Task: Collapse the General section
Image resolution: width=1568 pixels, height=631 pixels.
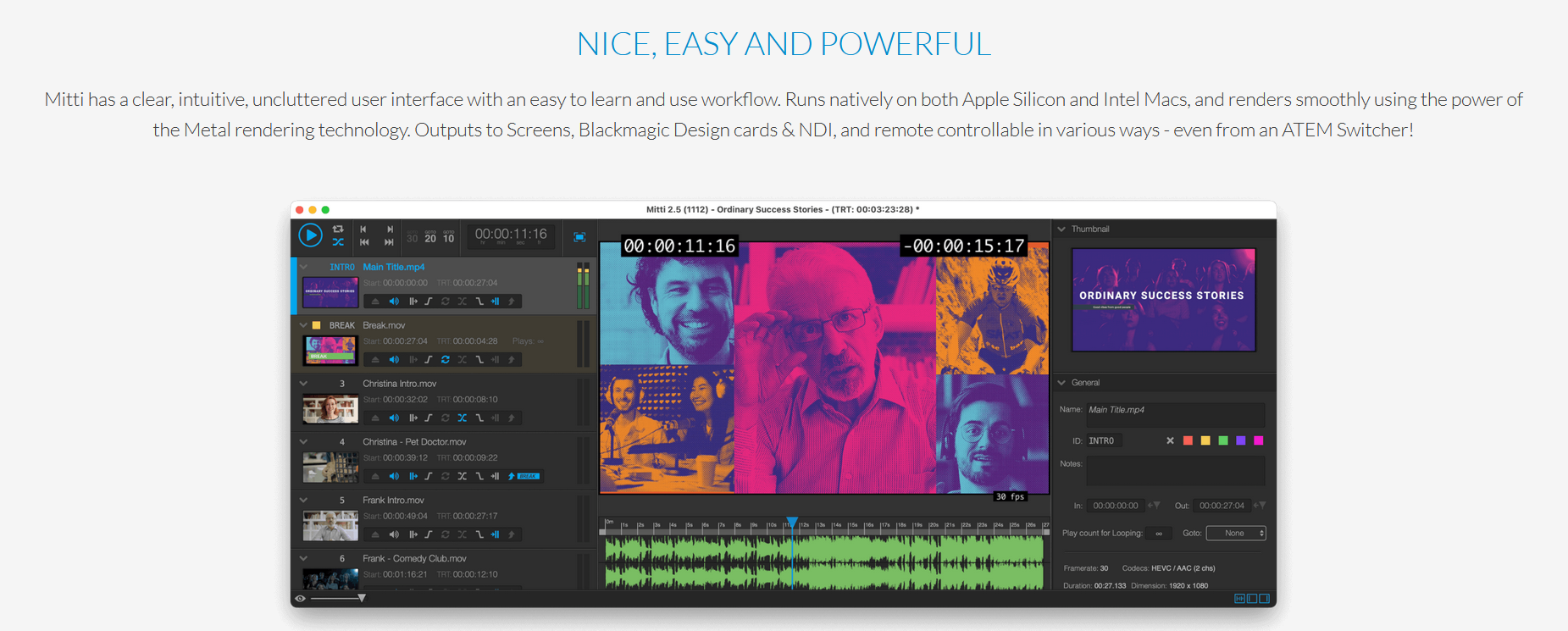Action: click(1061, 383)
